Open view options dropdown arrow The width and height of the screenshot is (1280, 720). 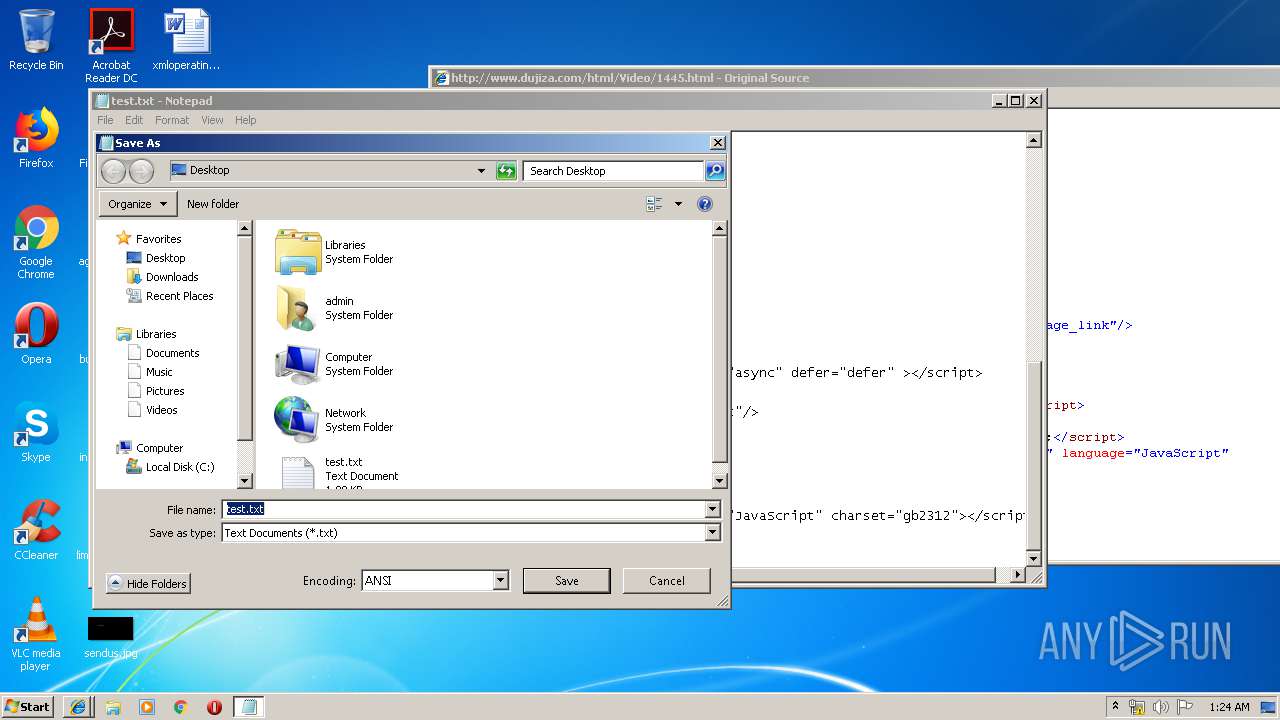tap(678, 204)
